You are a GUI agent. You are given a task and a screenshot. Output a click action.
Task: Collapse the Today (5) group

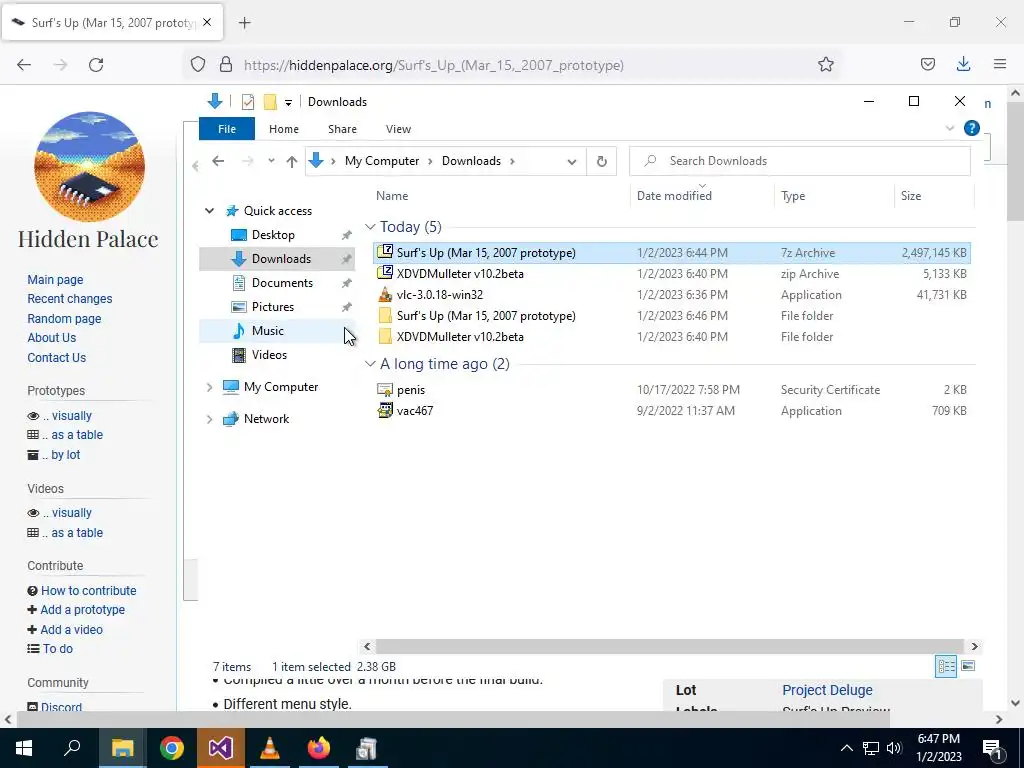(x=370, y=227)
